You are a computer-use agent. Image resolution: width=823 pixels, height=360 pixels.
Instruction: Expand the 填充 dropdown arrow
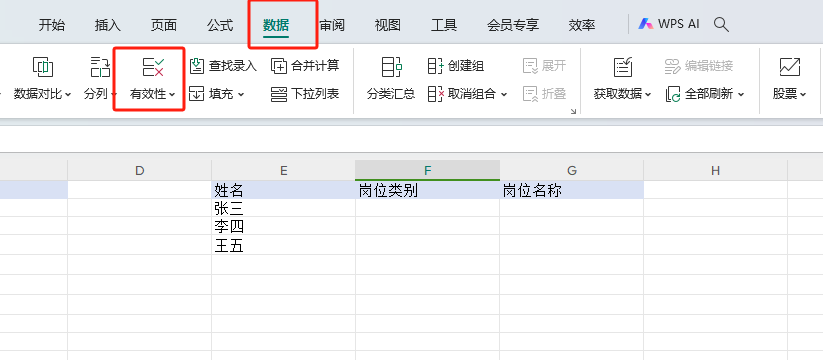241,95
